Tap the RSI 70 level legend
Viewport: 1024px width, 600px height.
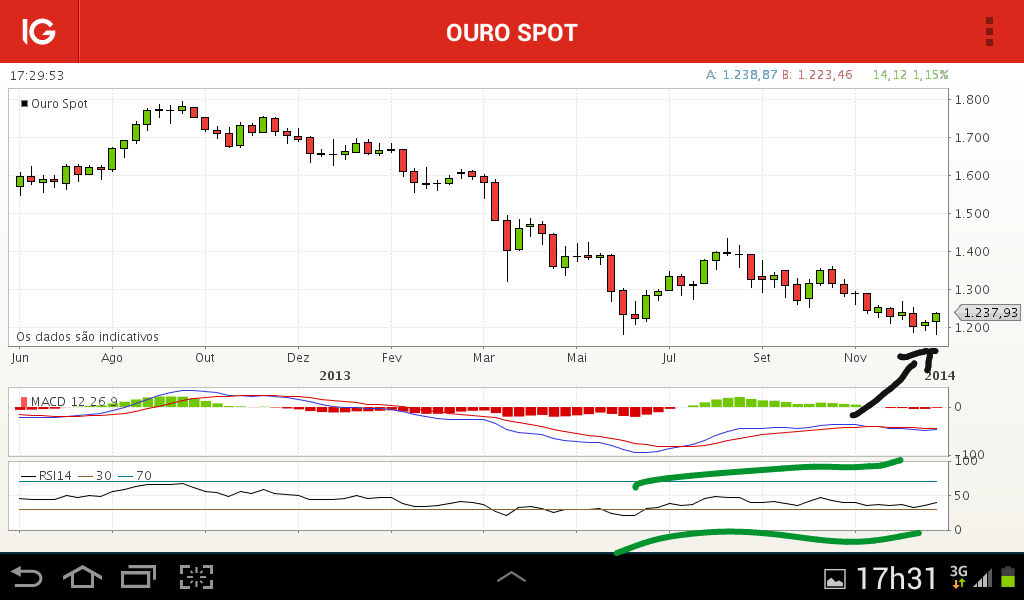click(135, 476)
